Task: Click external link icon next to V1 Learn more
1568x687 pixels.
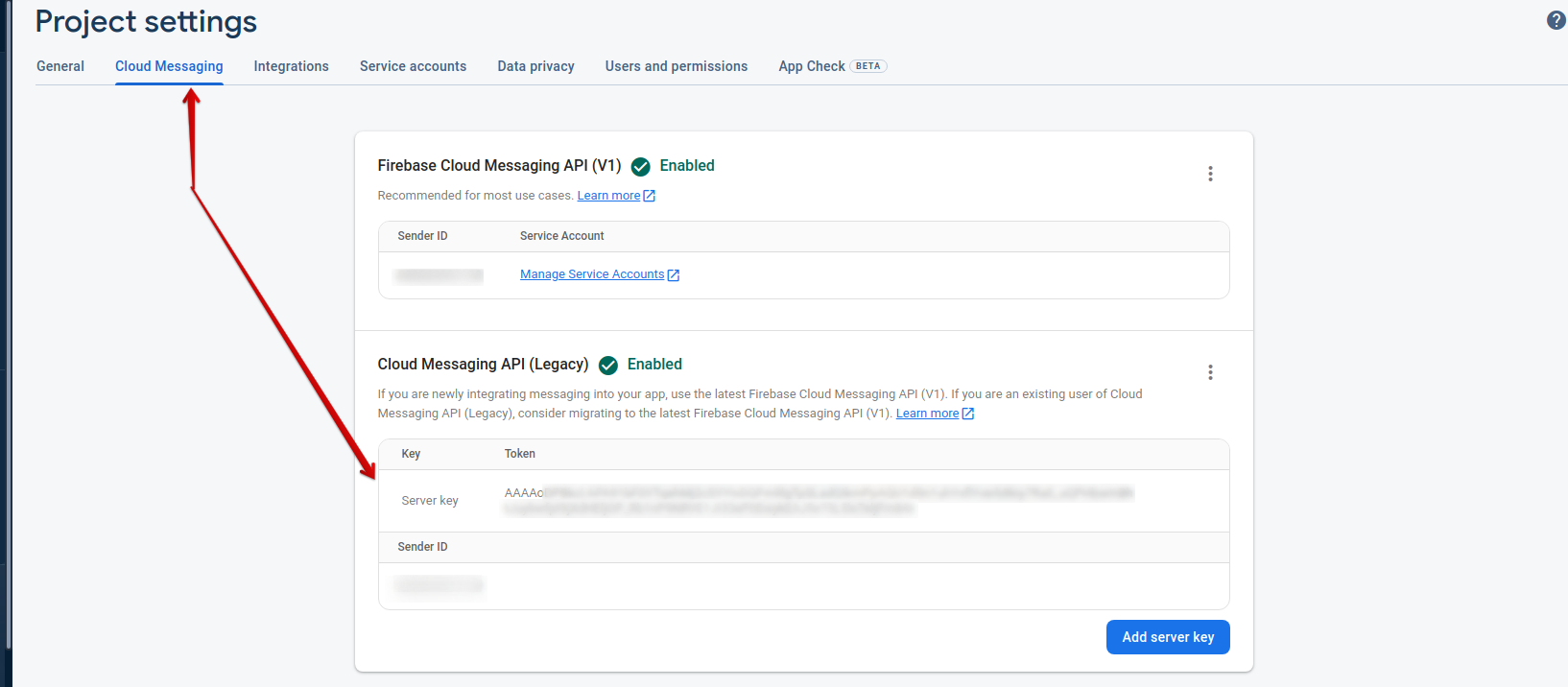Action: pyautogui.click(x=650, y=196)
